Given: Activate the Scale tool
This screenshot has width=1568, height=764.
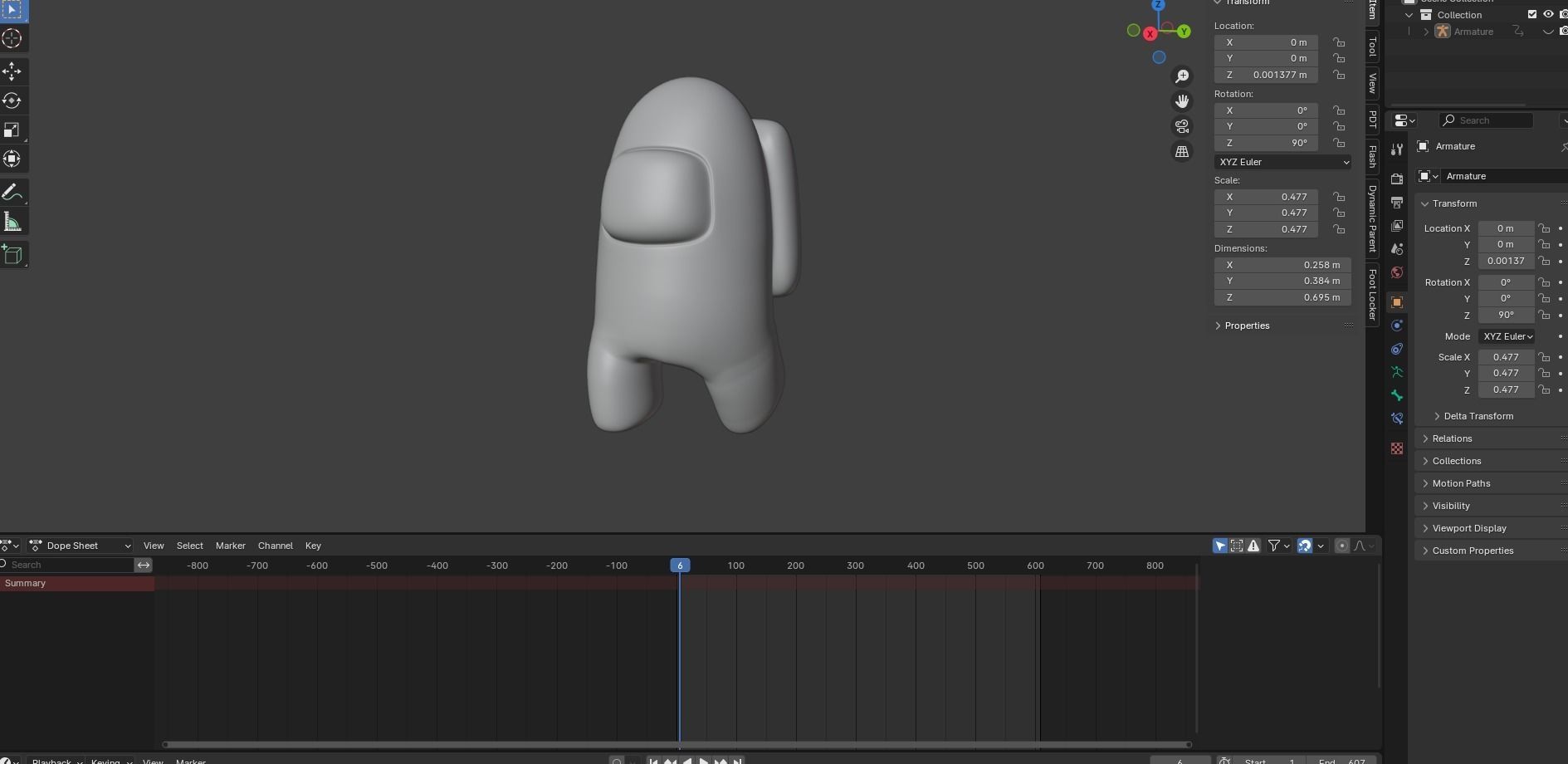Looking at the screenshot, I should [x=12, y=130].
